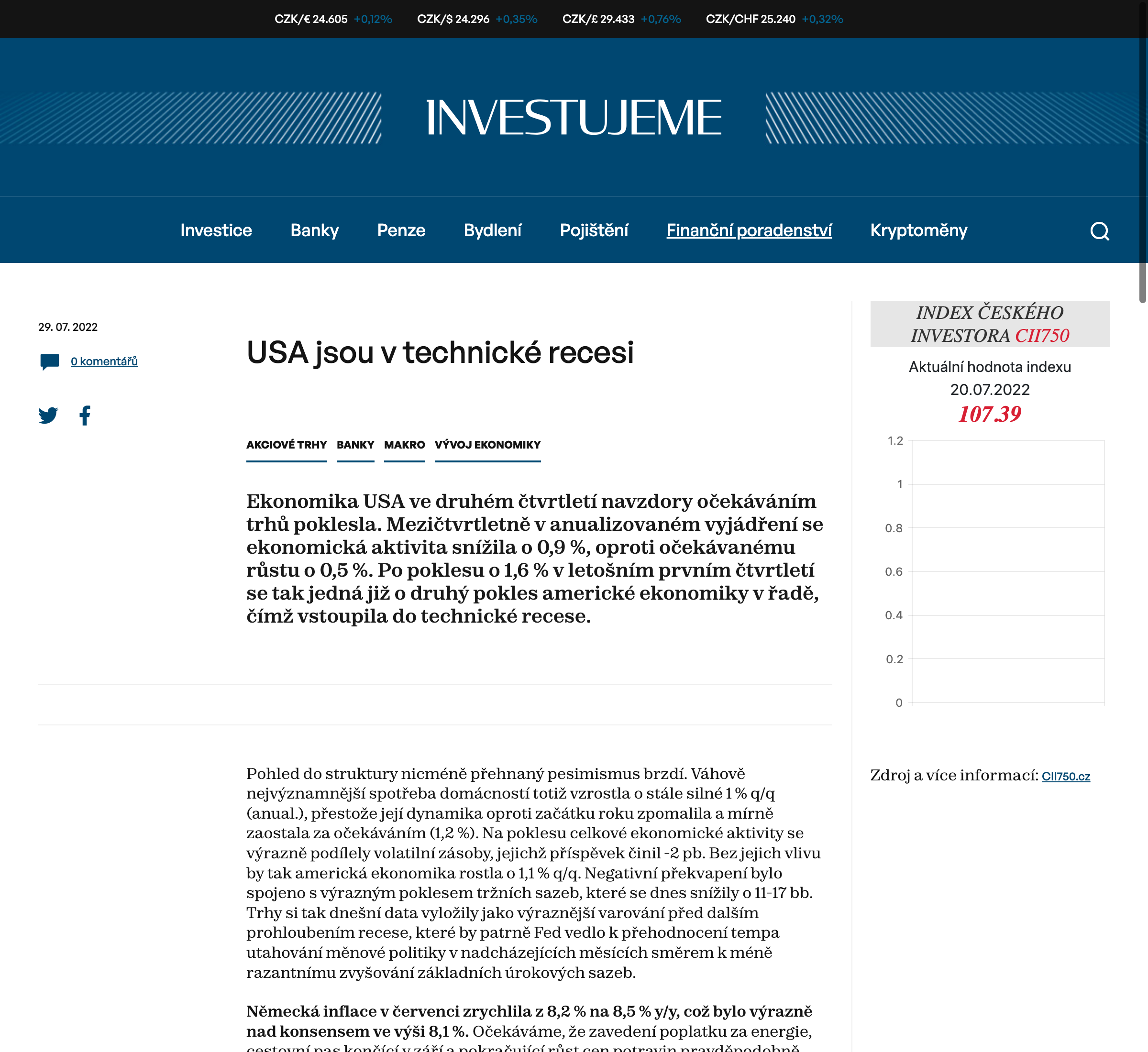
Task: Click the index date 20.07.2022
Action: pos(990,390)
